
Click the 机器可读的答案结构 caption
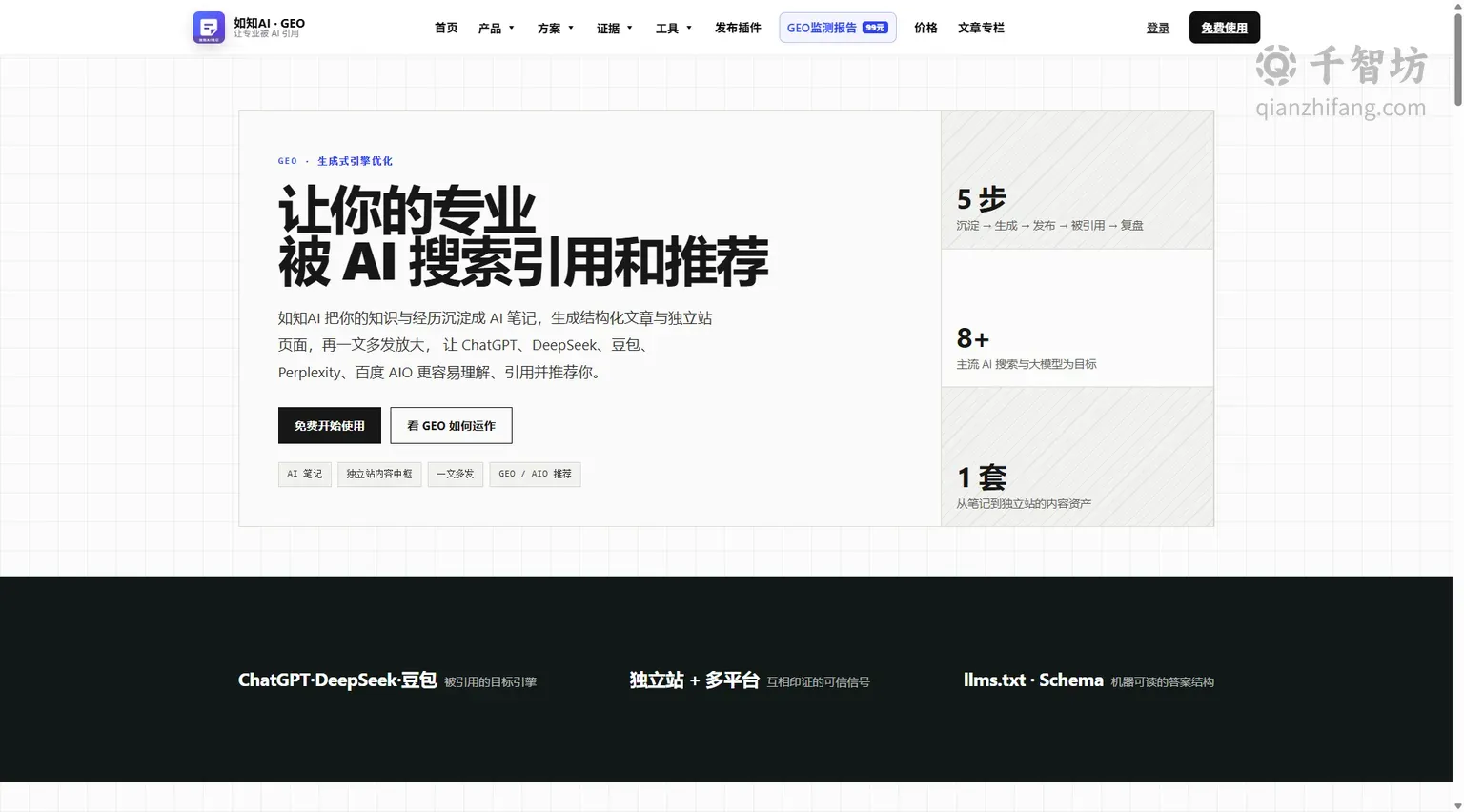tap(1162, 682)
